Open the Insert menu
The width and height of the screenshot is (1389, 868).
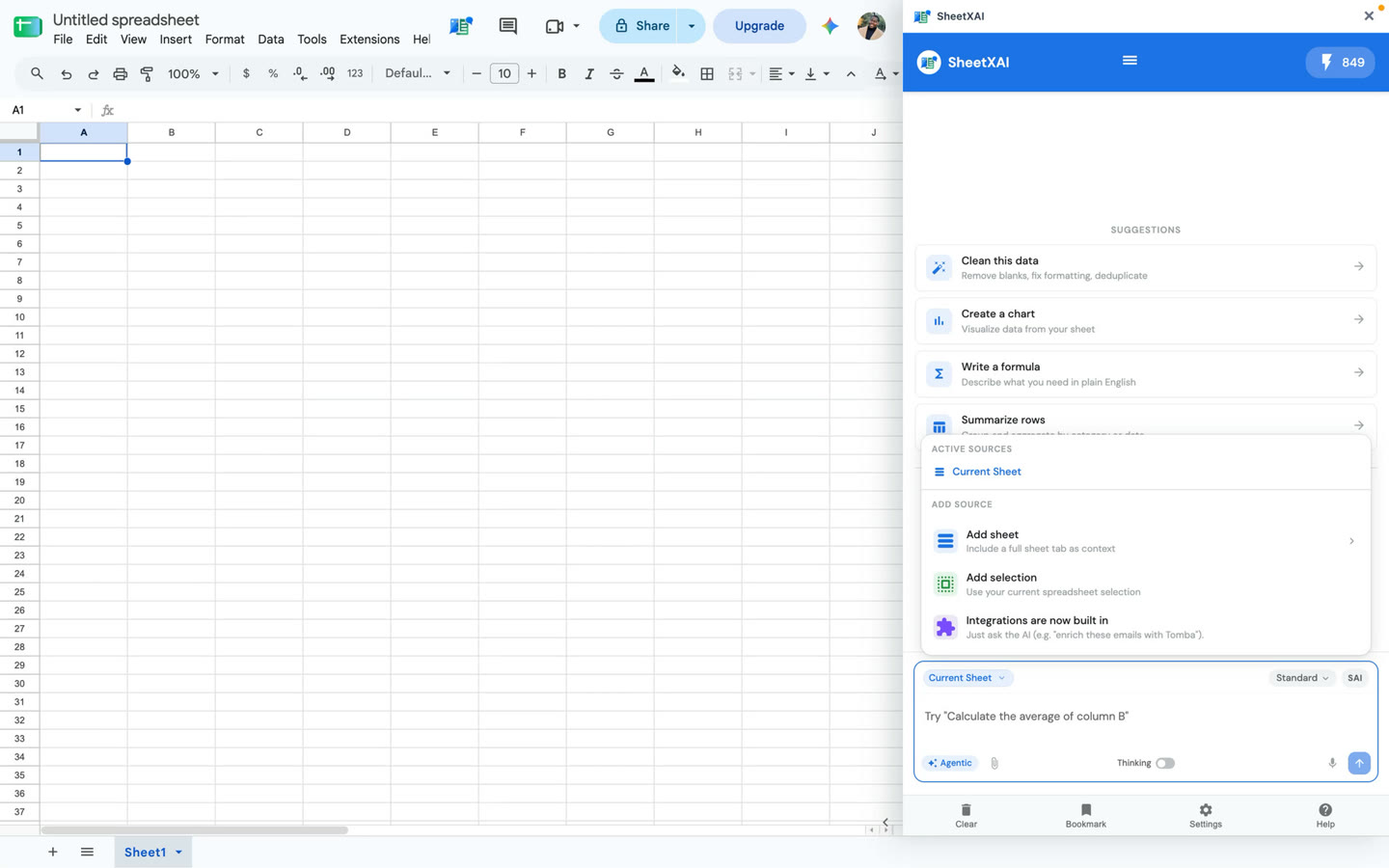click(176, 40)
